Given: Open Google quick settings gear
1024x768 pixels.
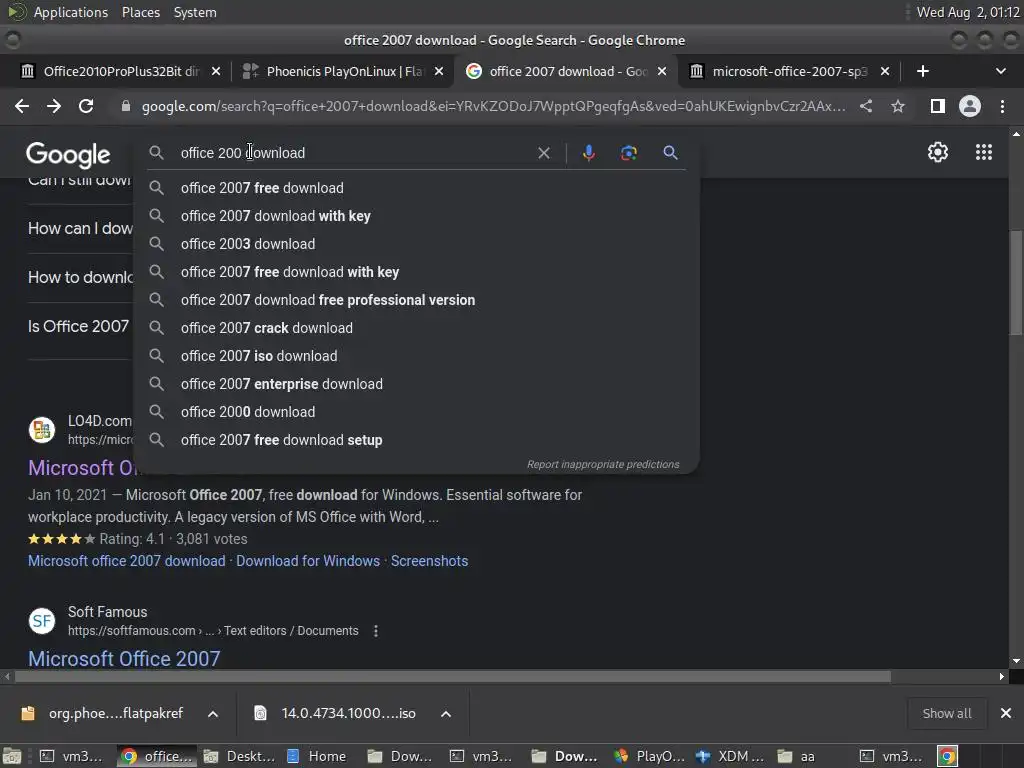Looking at the screenshot, I should (x=938, y=152).
